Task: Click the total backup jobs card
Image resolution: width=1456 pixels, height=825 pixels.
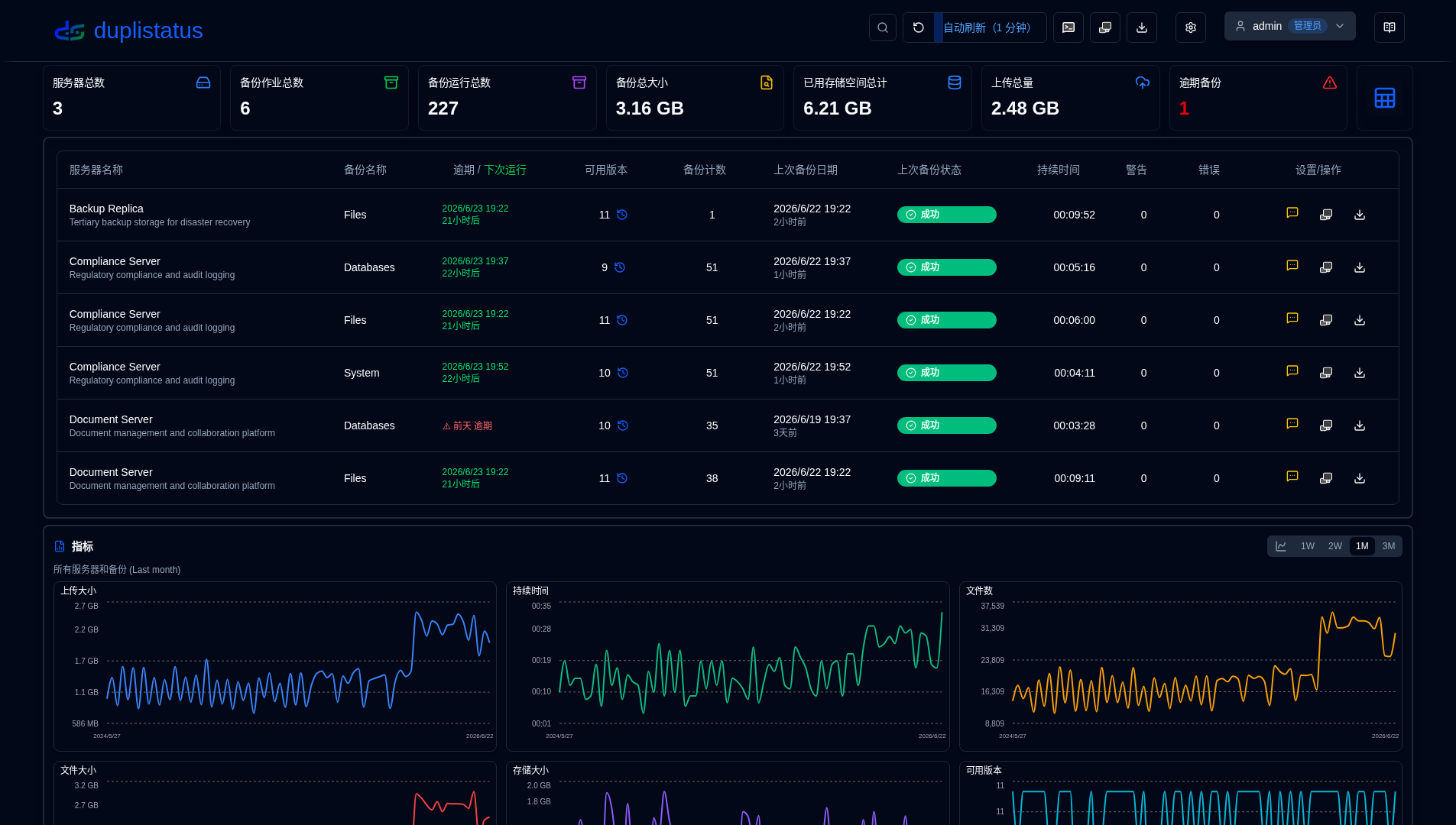Action: (x=319, y=98)
